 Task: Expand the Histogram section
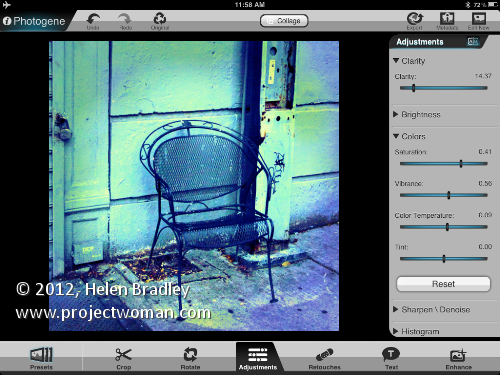pos(416,331)
